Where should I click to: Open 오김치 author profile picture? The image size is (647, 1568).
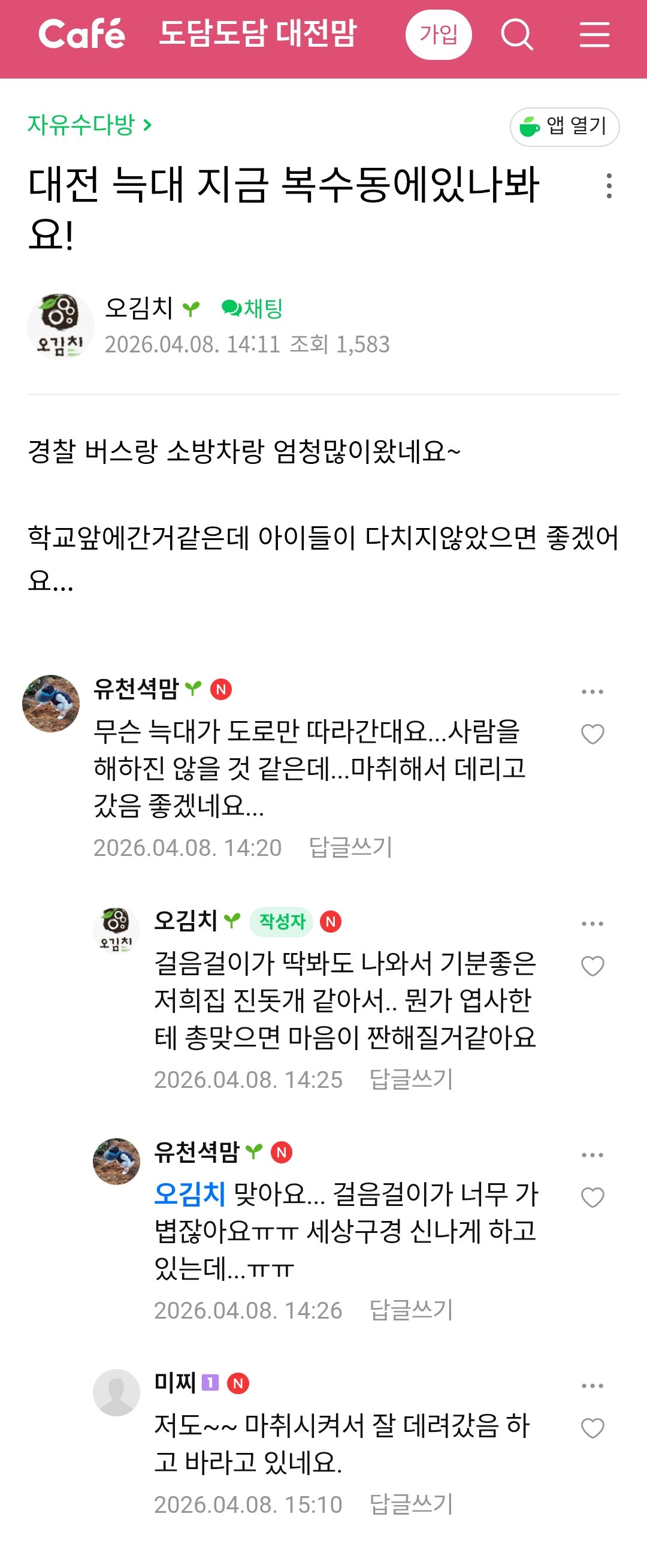pos(61,325)
